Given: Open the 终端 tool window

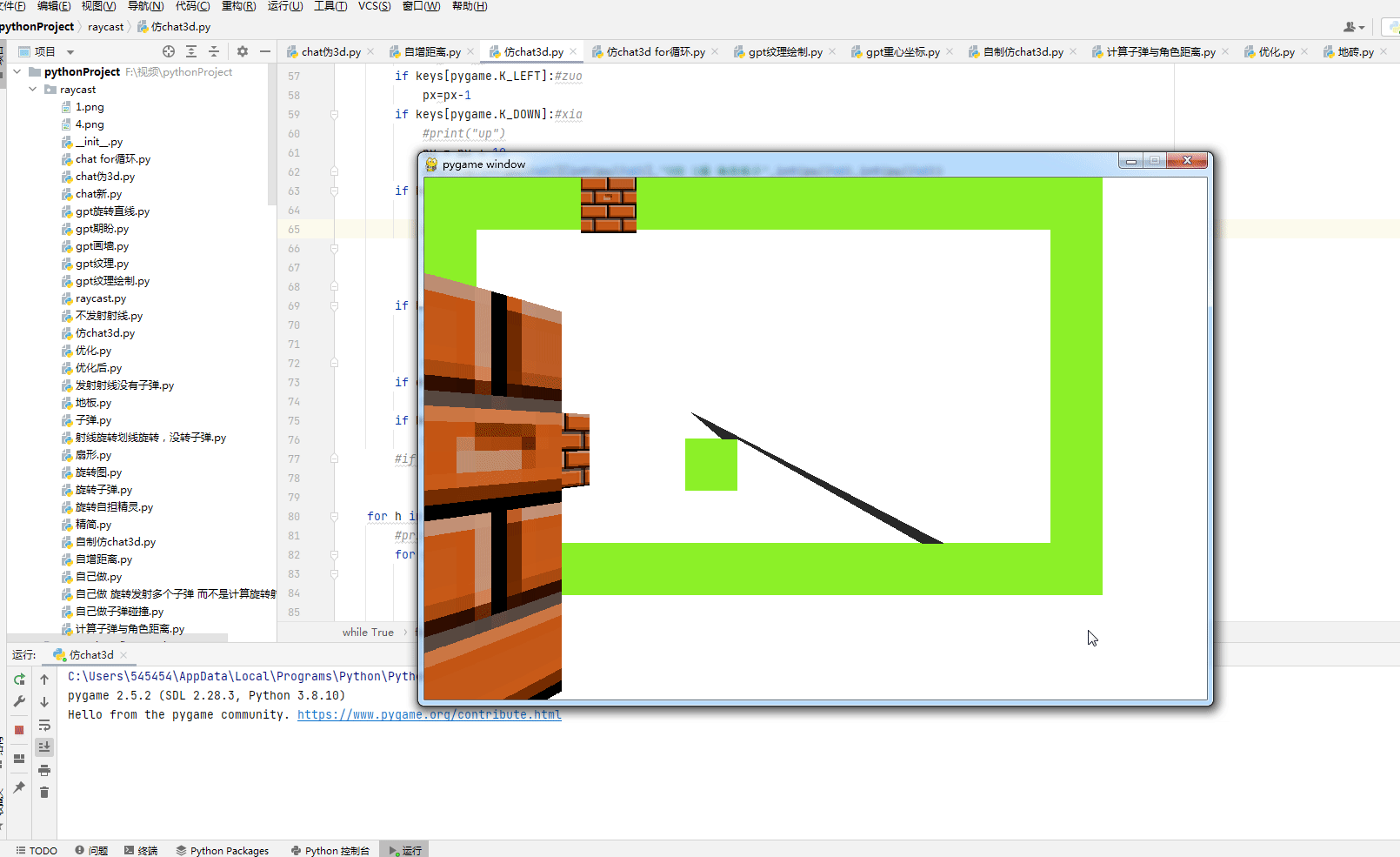Looking at the screenshot, I should click(141, 850).
